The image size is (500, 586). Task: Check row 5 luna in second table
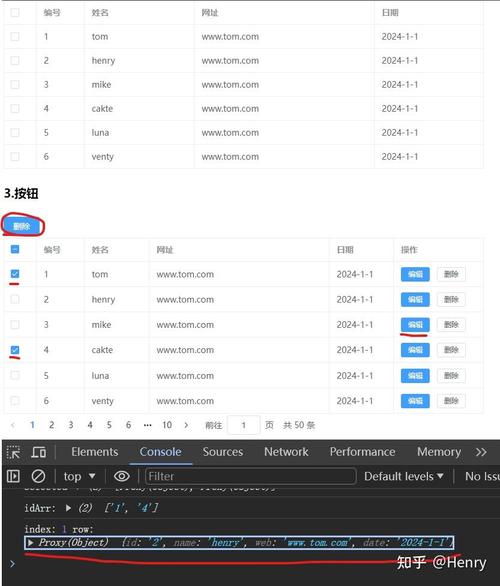15,375
